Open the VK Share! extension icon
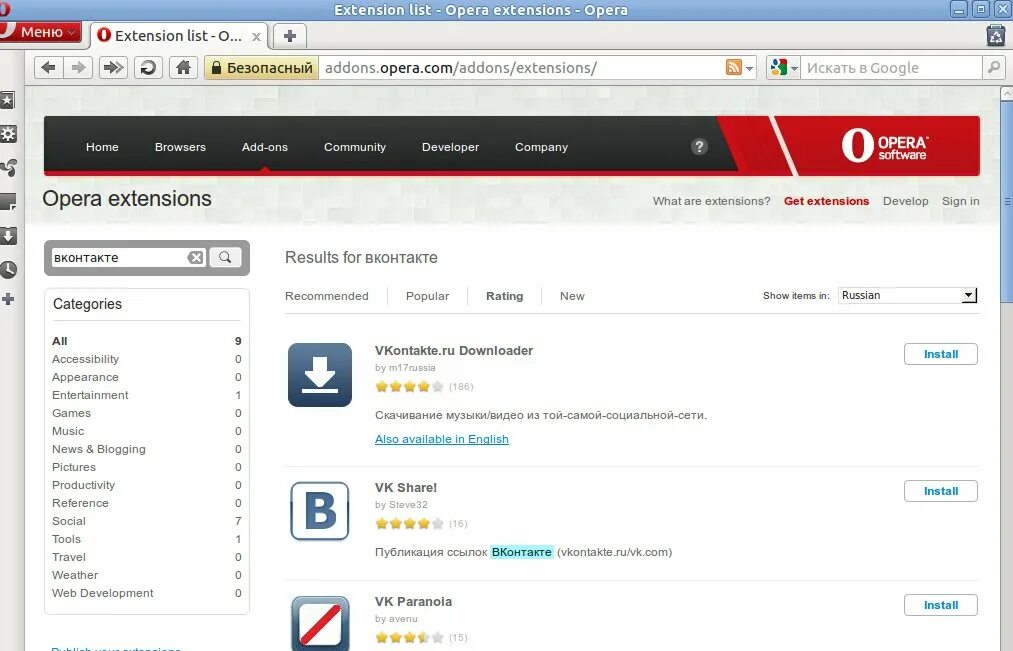This screenshot has height=651, width=1013. 320,511
